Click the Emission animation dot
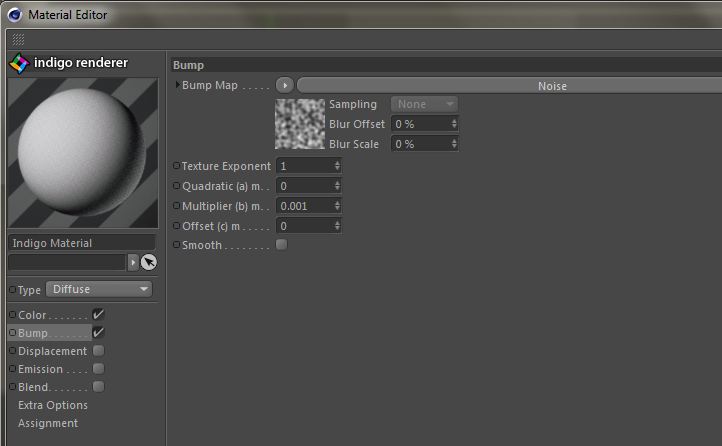 click(x=12, y=369)
